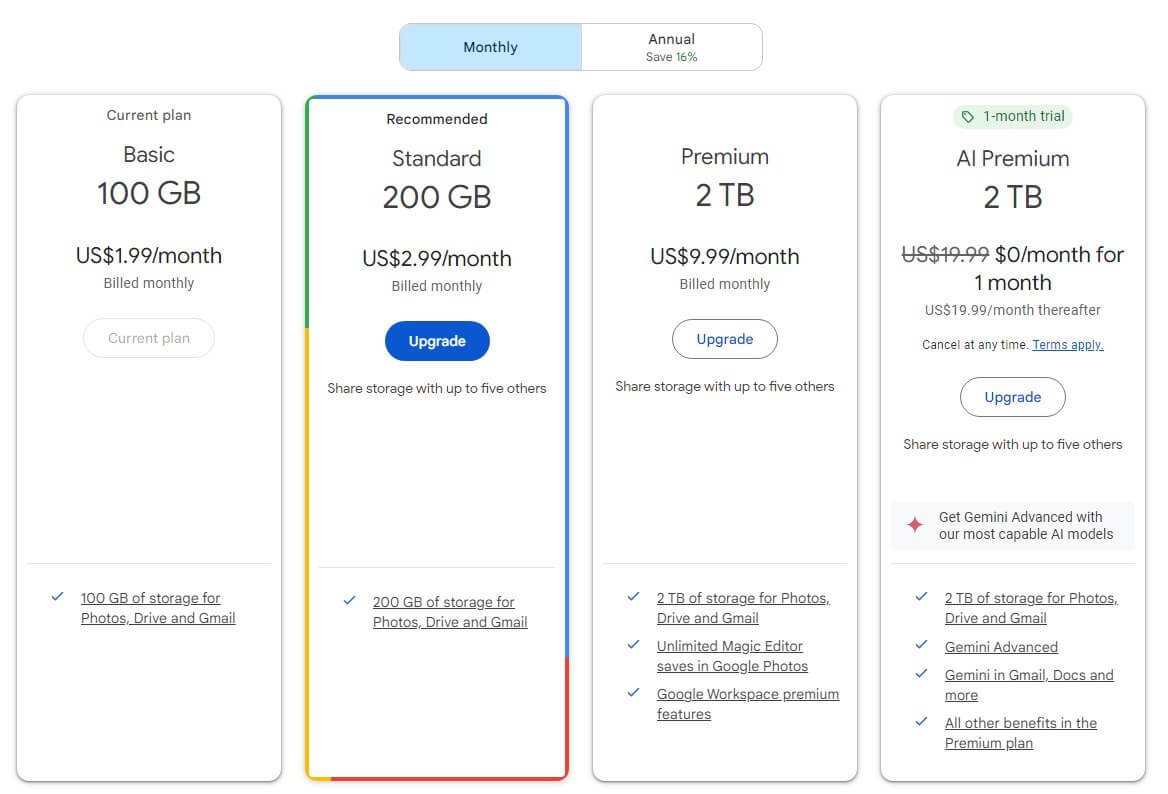This screenshot has width=1168, height=794.
Task: Click the Gemini sparkle star icon
Action: click(x=914, y=525)
